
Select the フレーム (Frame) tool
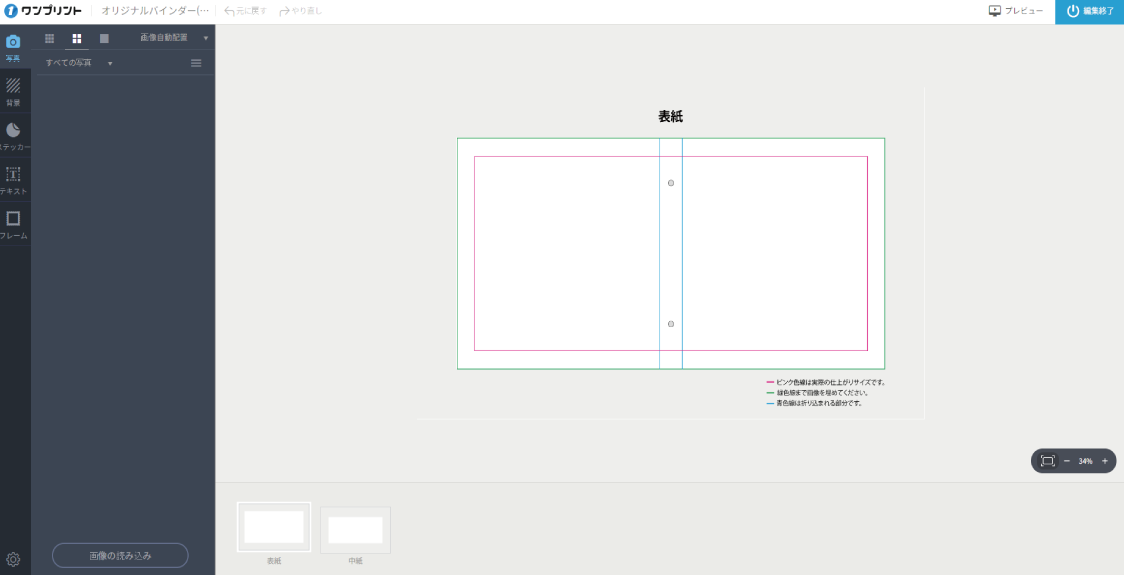pos(13,222)
